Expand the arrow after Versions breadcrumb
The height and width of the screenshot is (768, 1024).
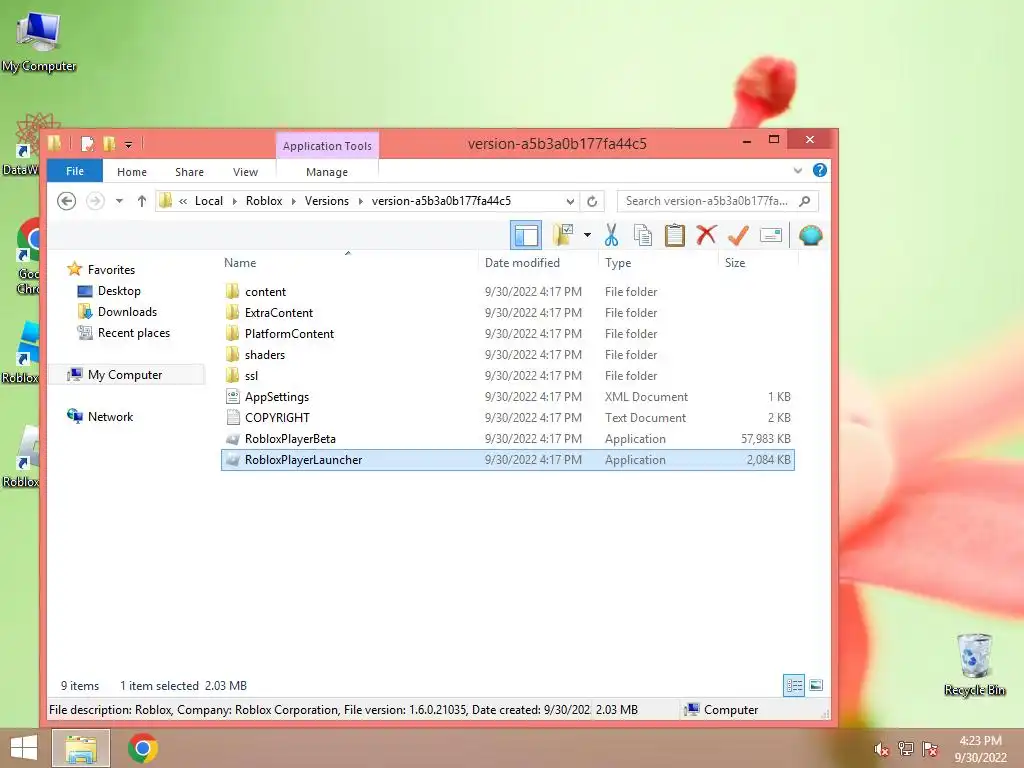click(360, 201)
